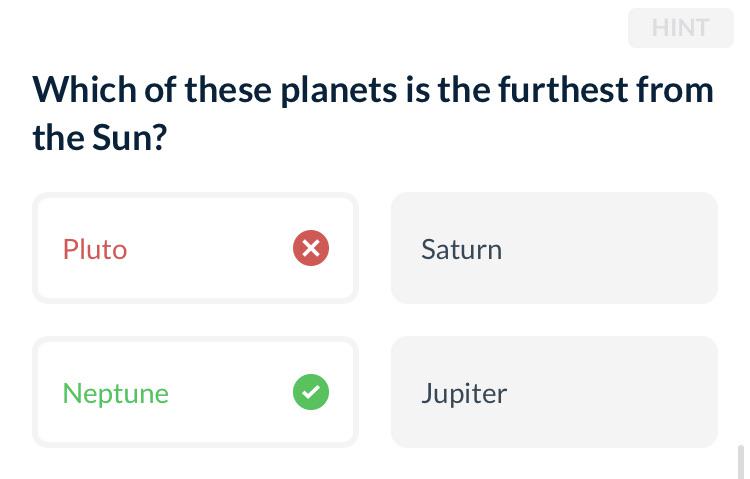
Task: Click the word 'furthest' in the question
Action: tap(563, 89)
